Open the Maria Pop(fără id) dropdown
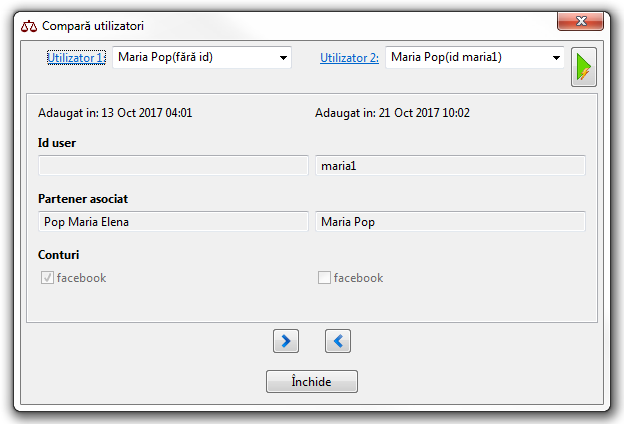Screen dimensions: 624x424 (x=201, y=57)
